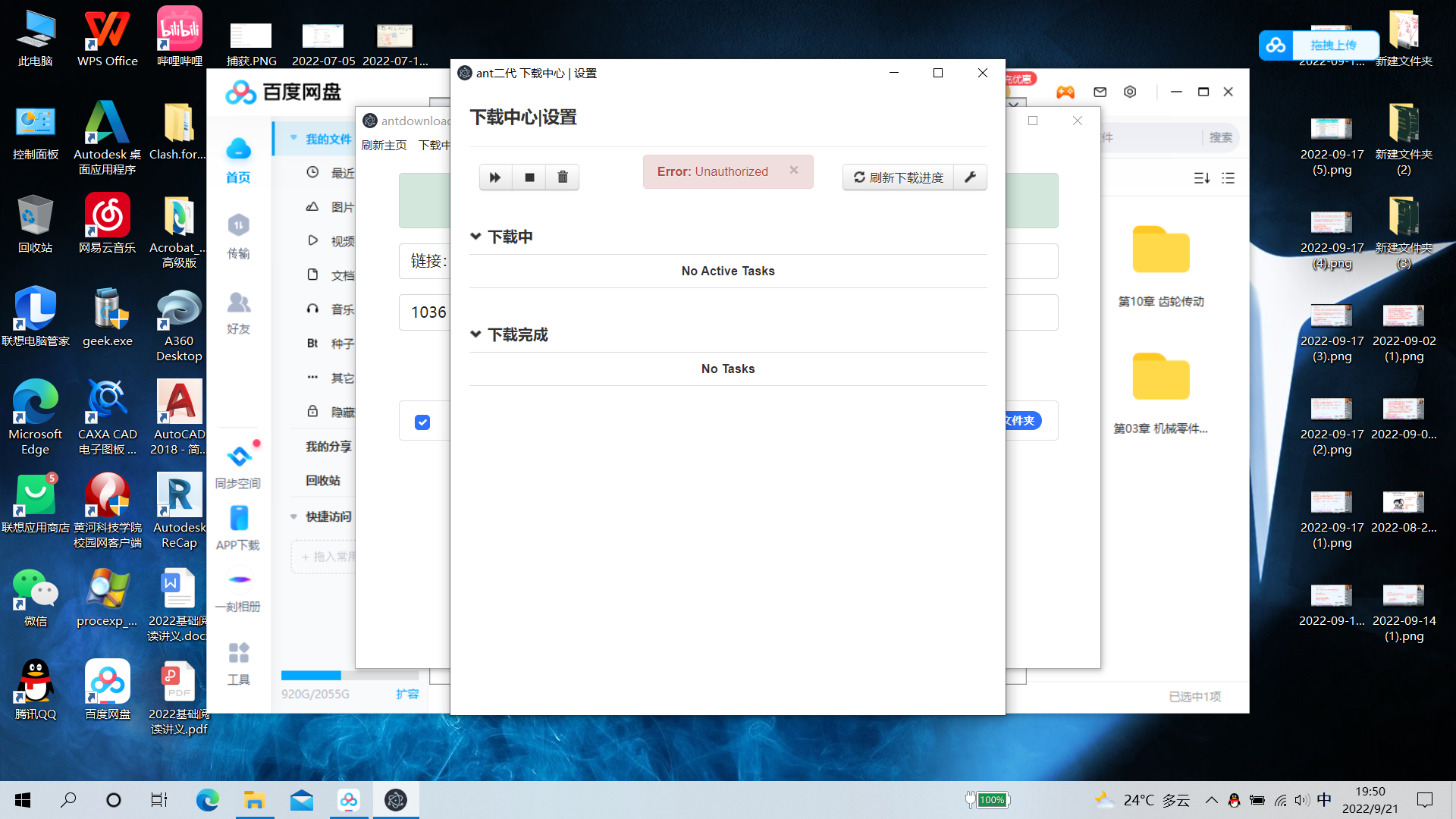Viewport: 1456px width, 819px height.
Task: Collapse 快捷访问 section in Baidu Netdisk
Action: [293, 516]
